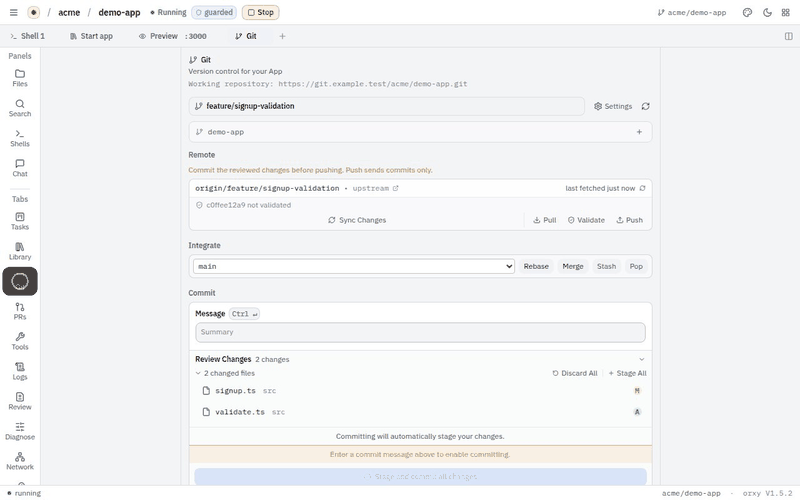Click origin/feature/signup-validation remote name
This screenshot has height=500, width=800.
pyautogui.click(x=267, y=188)
